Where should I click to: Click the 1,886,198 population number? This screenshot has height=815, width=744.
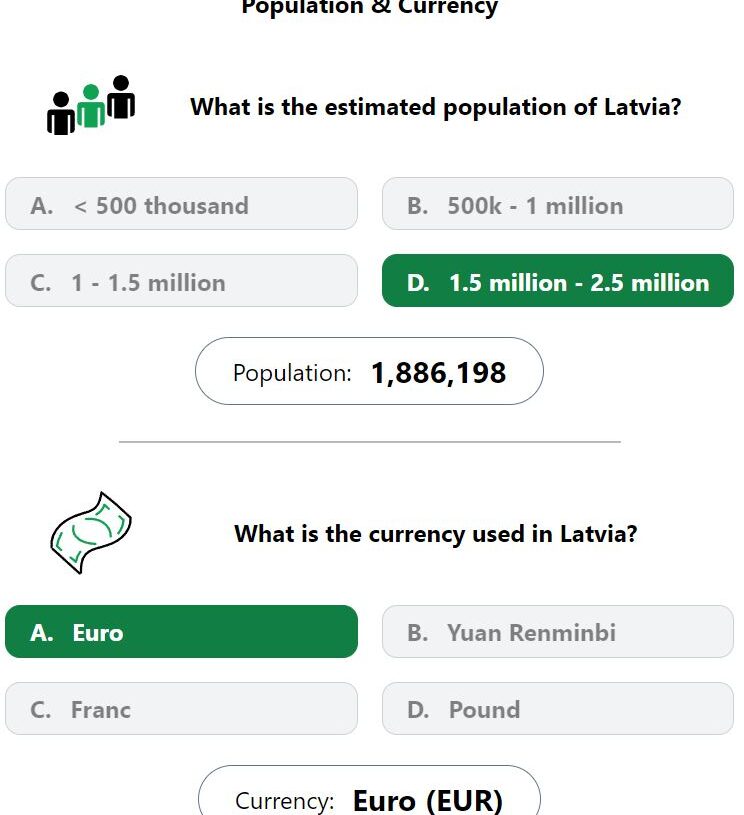tap(438, 373)
